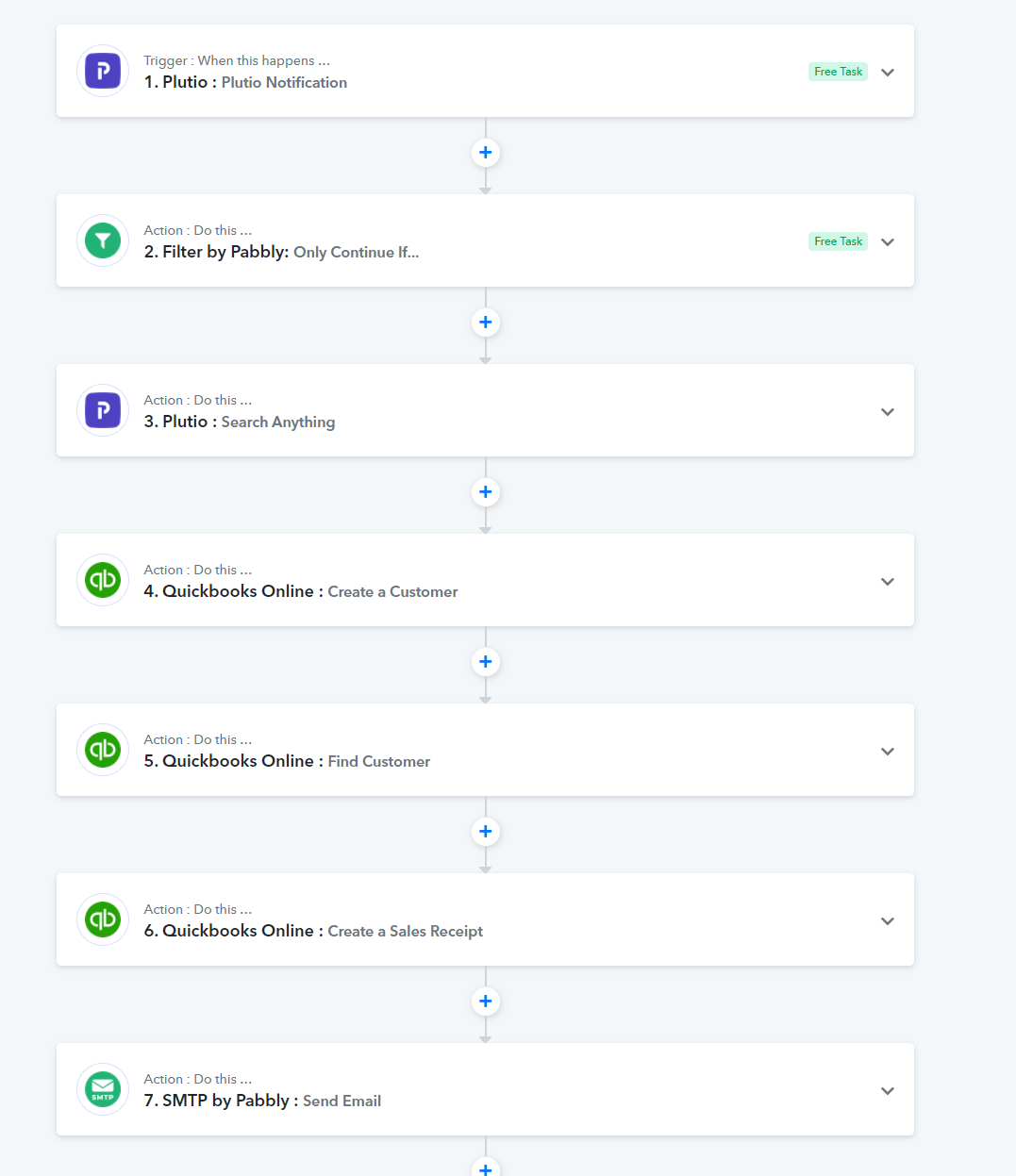
Task: Click the SMTP by Pabbly envelope icon
Action: [103, 1089]
